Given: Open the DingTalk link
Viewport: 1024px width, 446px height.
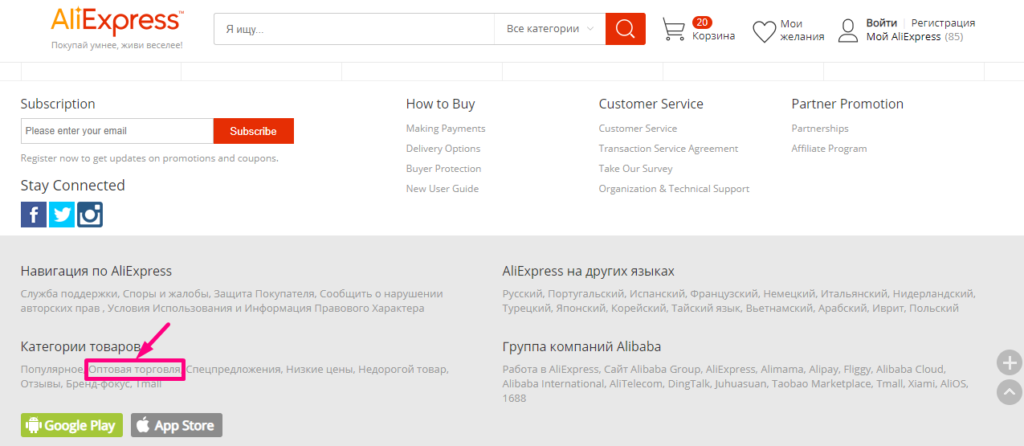Looking at the screenshot, I should tap(687, 383).
